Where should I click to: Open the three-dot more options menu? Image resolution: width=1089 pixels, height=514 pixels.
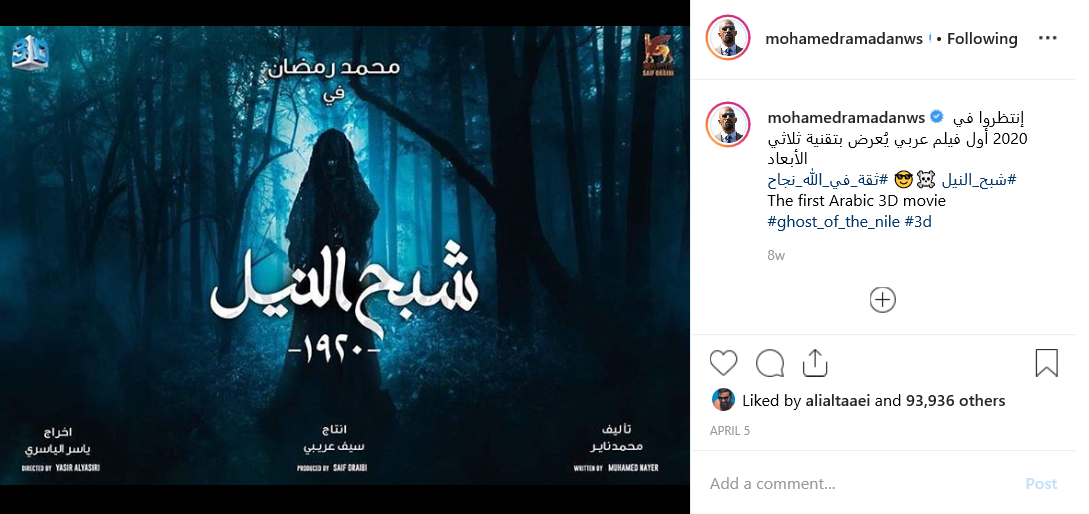(1047, 39)
